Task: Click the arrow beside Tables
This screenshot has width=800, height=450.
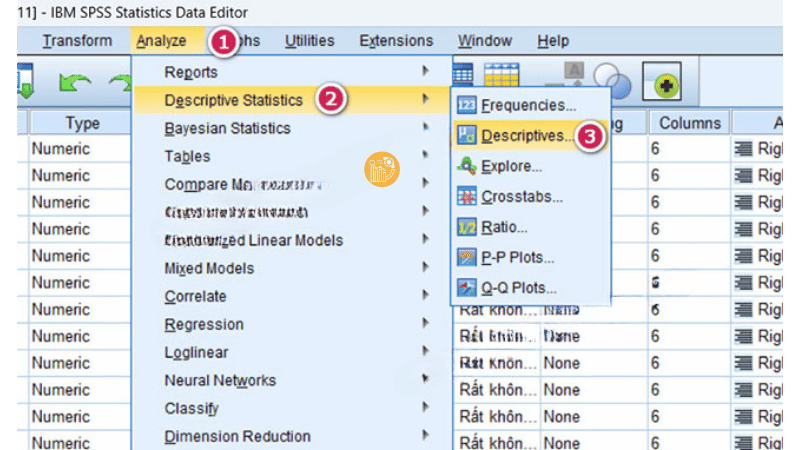Action: [425, 155]
